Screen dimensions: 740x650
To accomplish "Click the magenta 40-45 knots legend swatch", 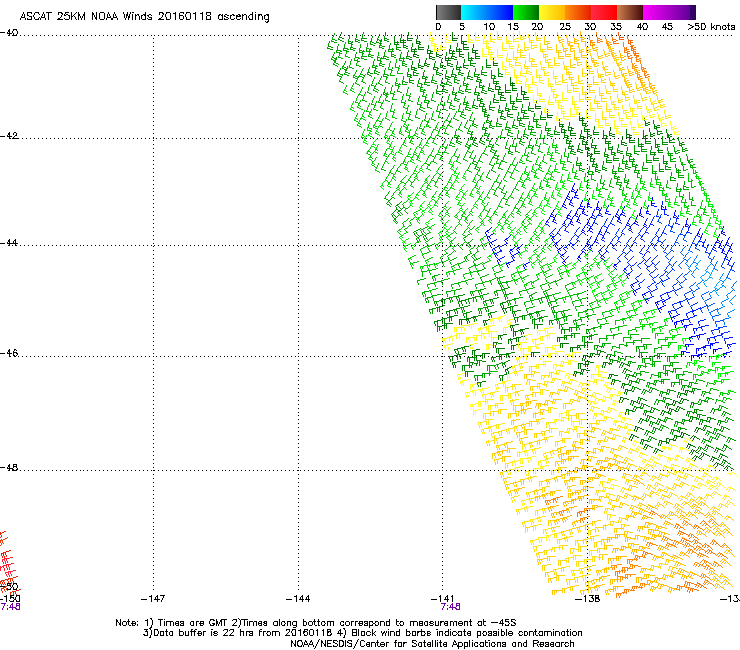I will 656,12.
